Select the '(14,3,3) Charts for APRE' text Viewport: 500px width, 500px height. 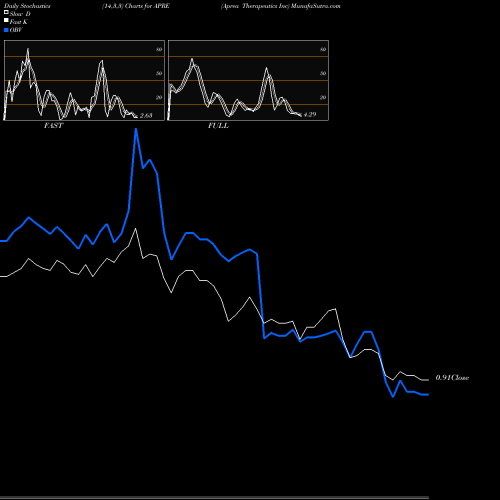coord(136,6)
